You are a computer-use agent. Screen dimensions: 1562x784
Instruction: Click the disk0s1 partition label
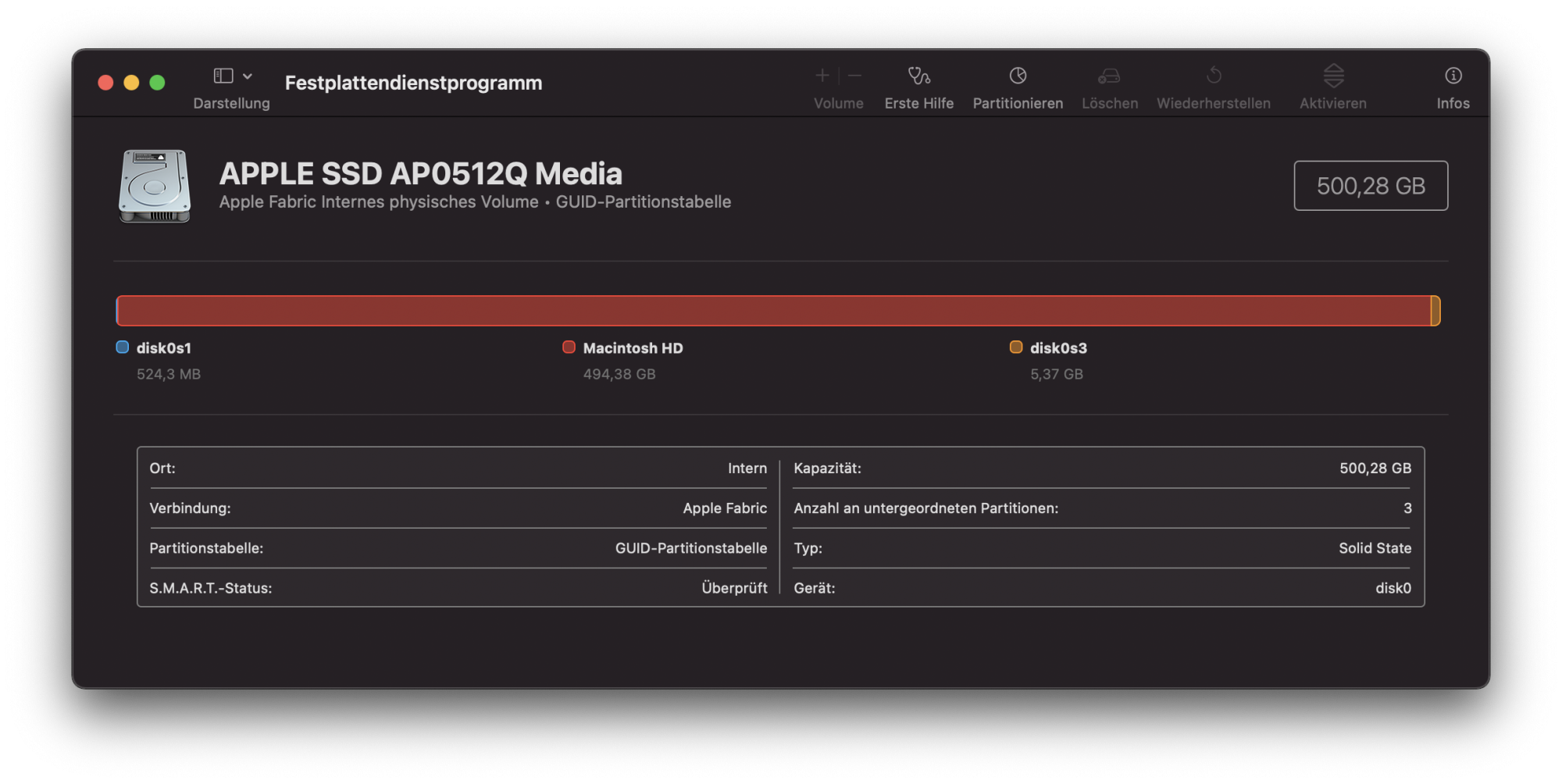point(164,348)
